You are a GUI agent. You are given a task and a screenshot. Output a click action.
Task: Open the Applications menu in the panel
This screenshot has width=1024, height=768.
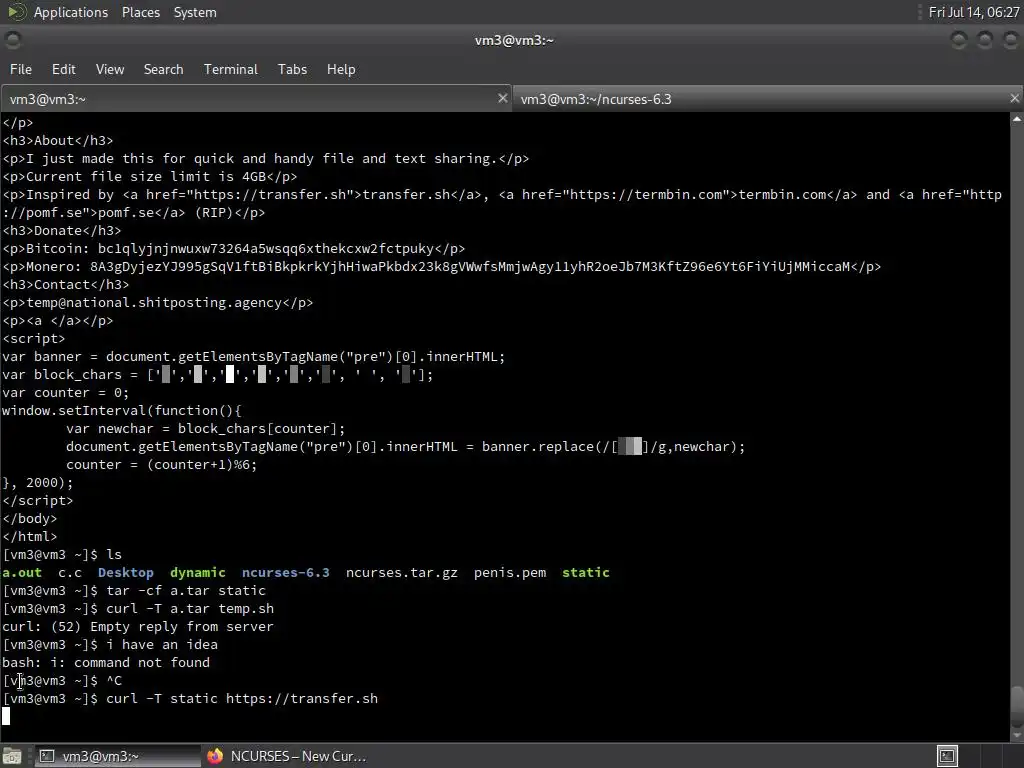71,12
